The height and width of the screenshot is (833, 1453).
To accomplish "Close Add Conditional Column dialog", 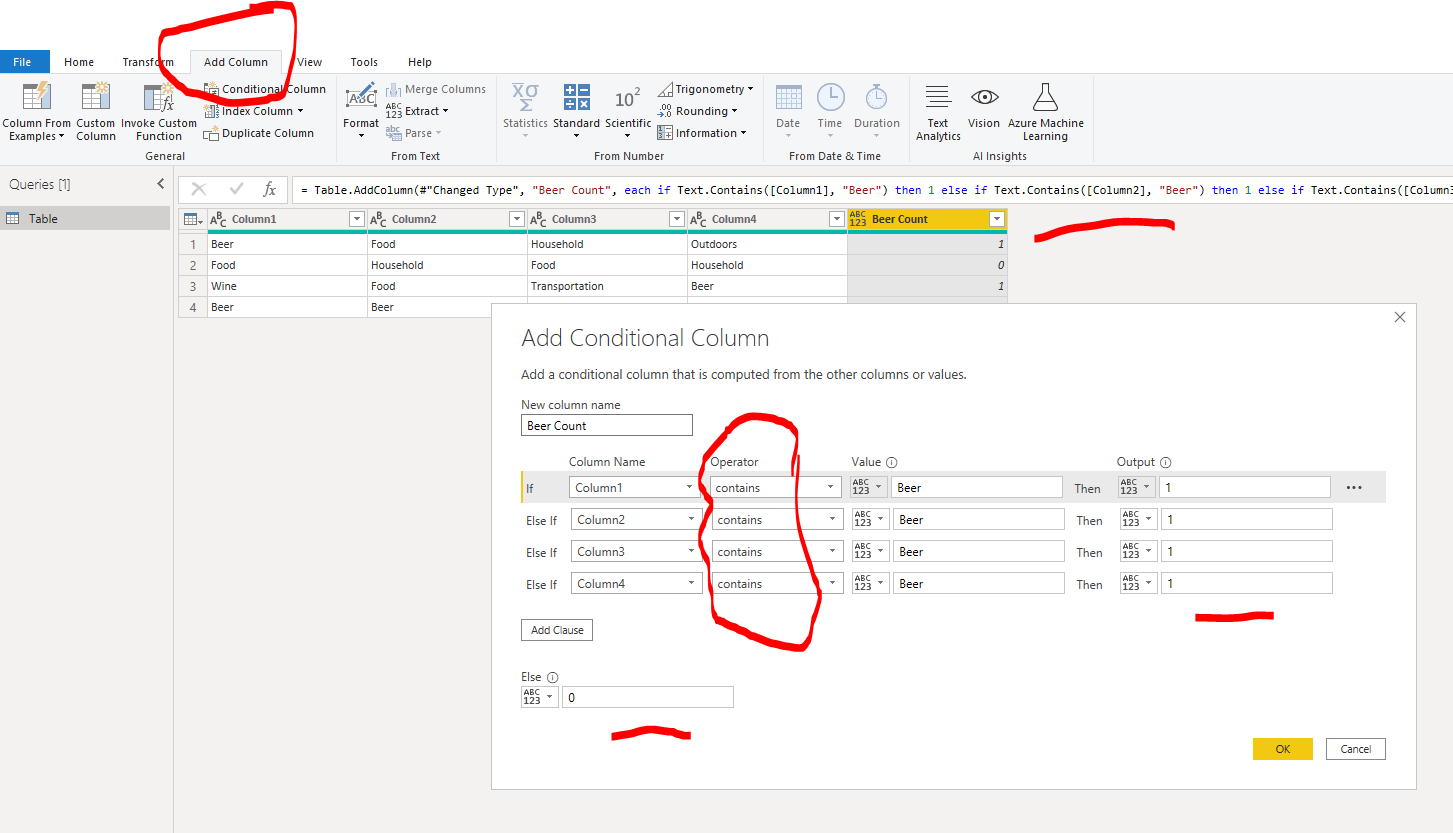I will tap(1399, 317).
